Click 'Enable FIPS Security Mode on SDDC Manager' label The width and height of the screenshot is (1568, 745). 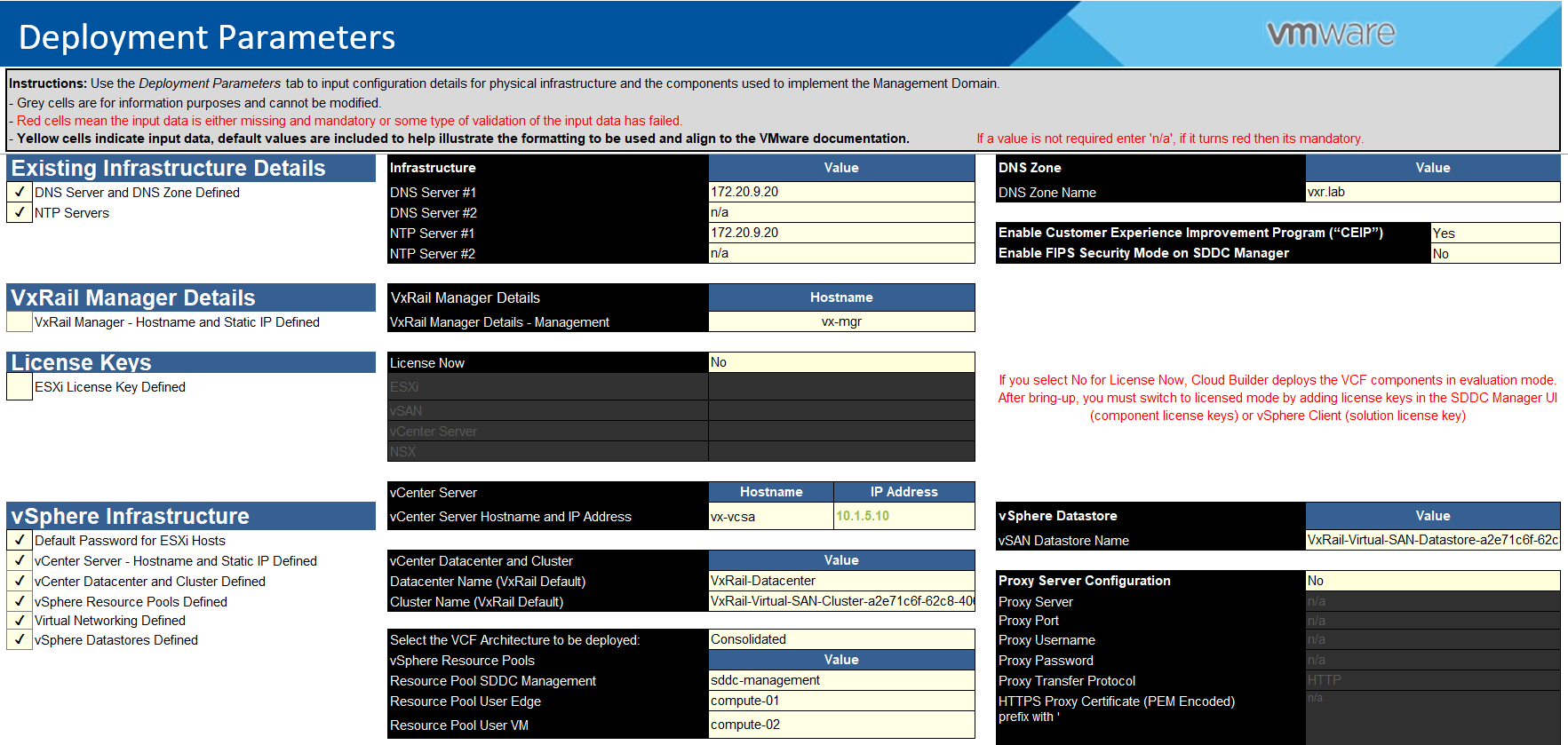pos(1143,253)
